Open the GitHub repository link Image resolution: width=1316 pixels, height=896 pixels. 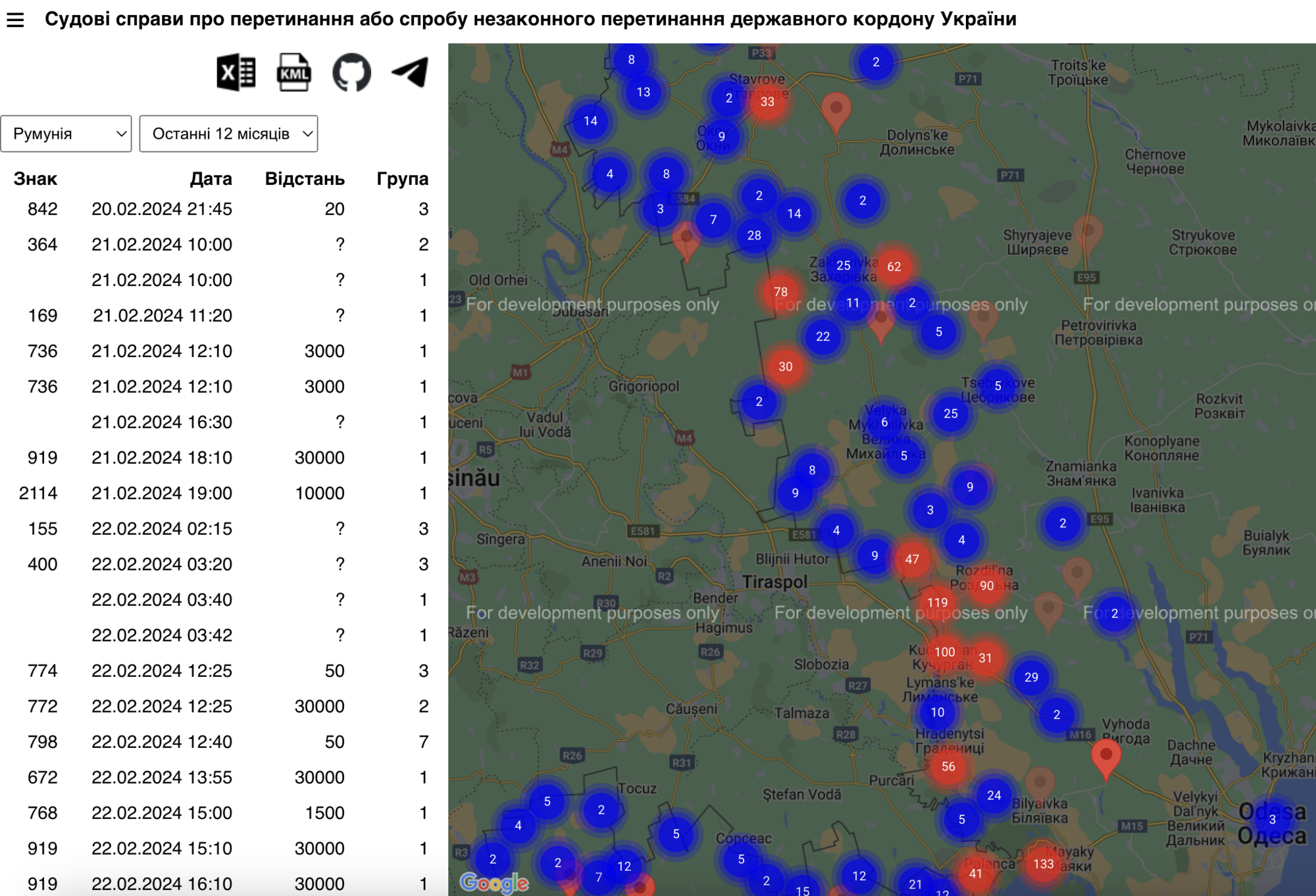351,72
